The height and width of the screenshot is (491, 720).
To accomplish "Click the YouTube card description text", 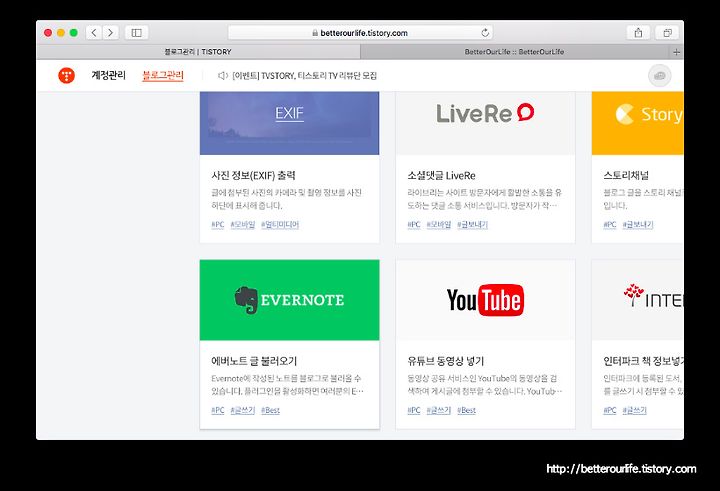I will tap(484, 385).
